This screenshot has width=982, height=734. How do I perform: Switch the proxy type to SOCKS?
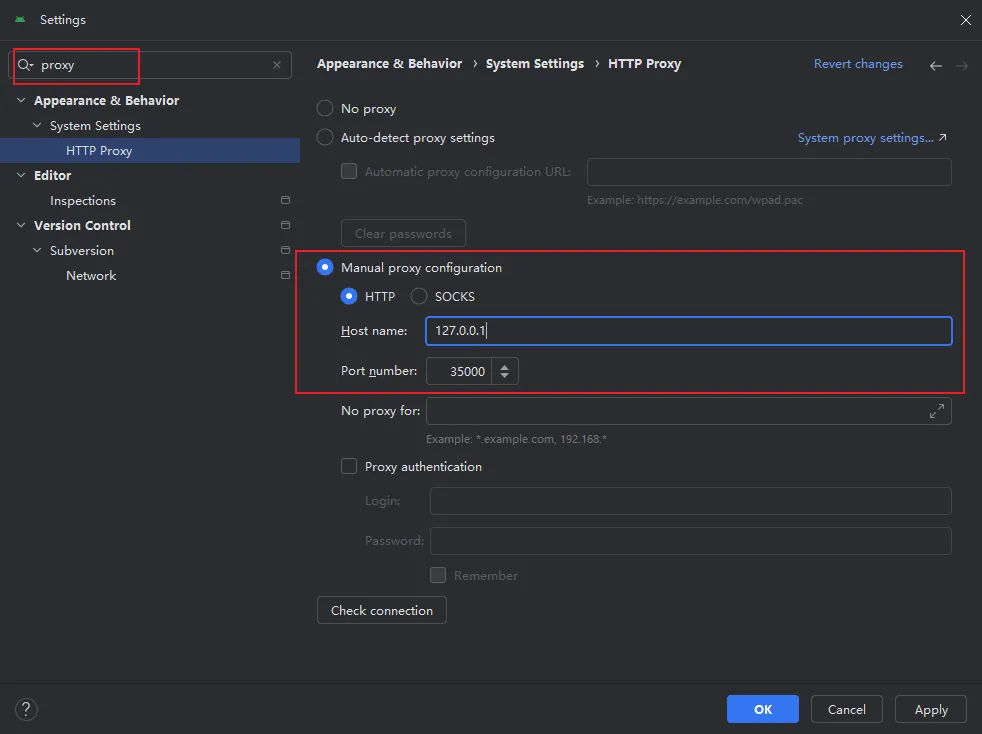pyautogui.click(x=419, y=297)
